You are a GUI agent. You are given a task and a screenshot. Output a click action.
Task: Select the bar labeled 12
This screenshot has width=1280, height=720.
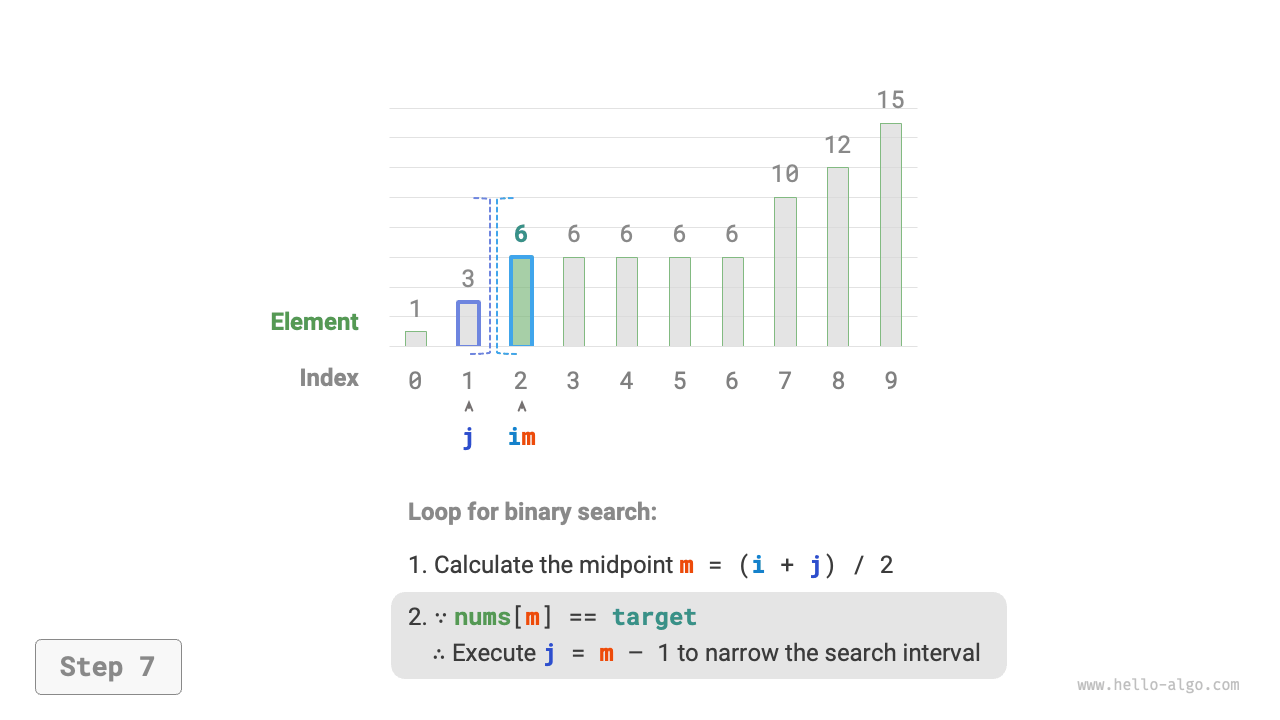[838, 257]
